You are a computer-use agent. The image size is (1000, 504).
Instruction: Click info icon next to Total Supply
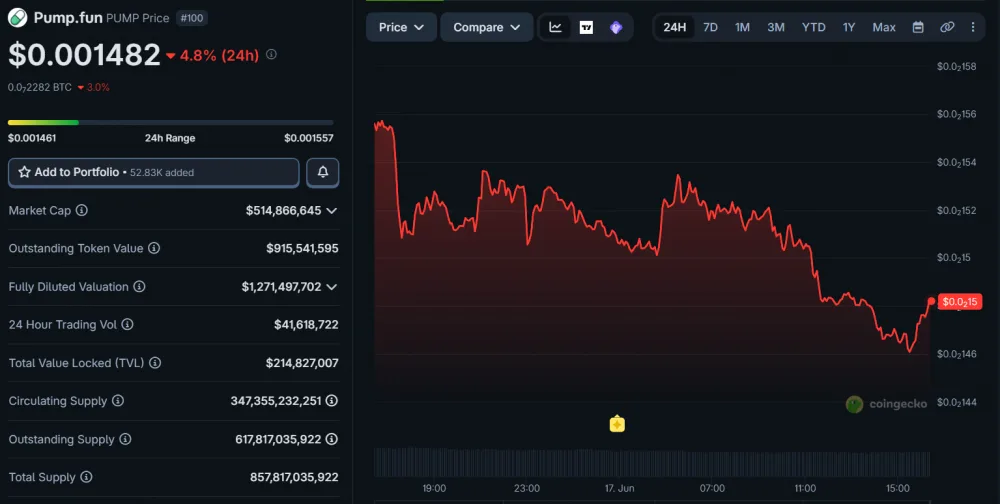pyautogui.click(x=86, y=477)
